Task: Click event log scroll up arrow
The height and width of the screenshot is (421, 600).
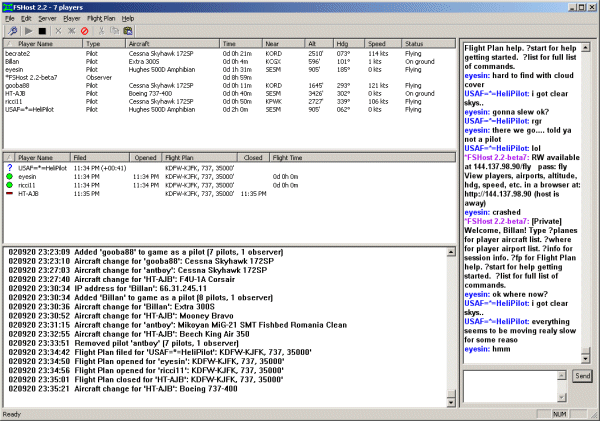Action: (451, 252)
